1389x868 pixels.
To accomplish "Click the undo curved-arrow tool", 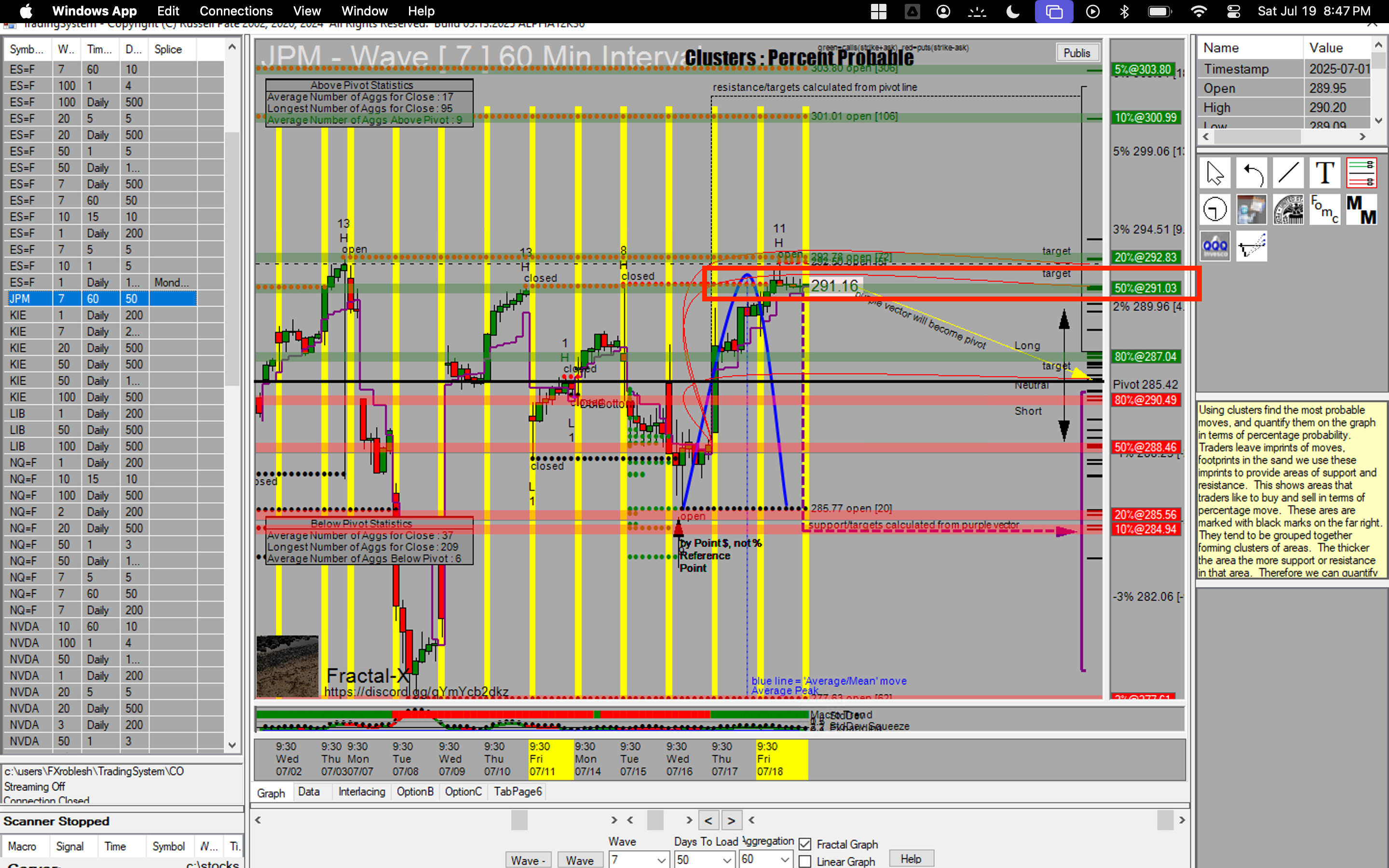I will pos(1252,173).
